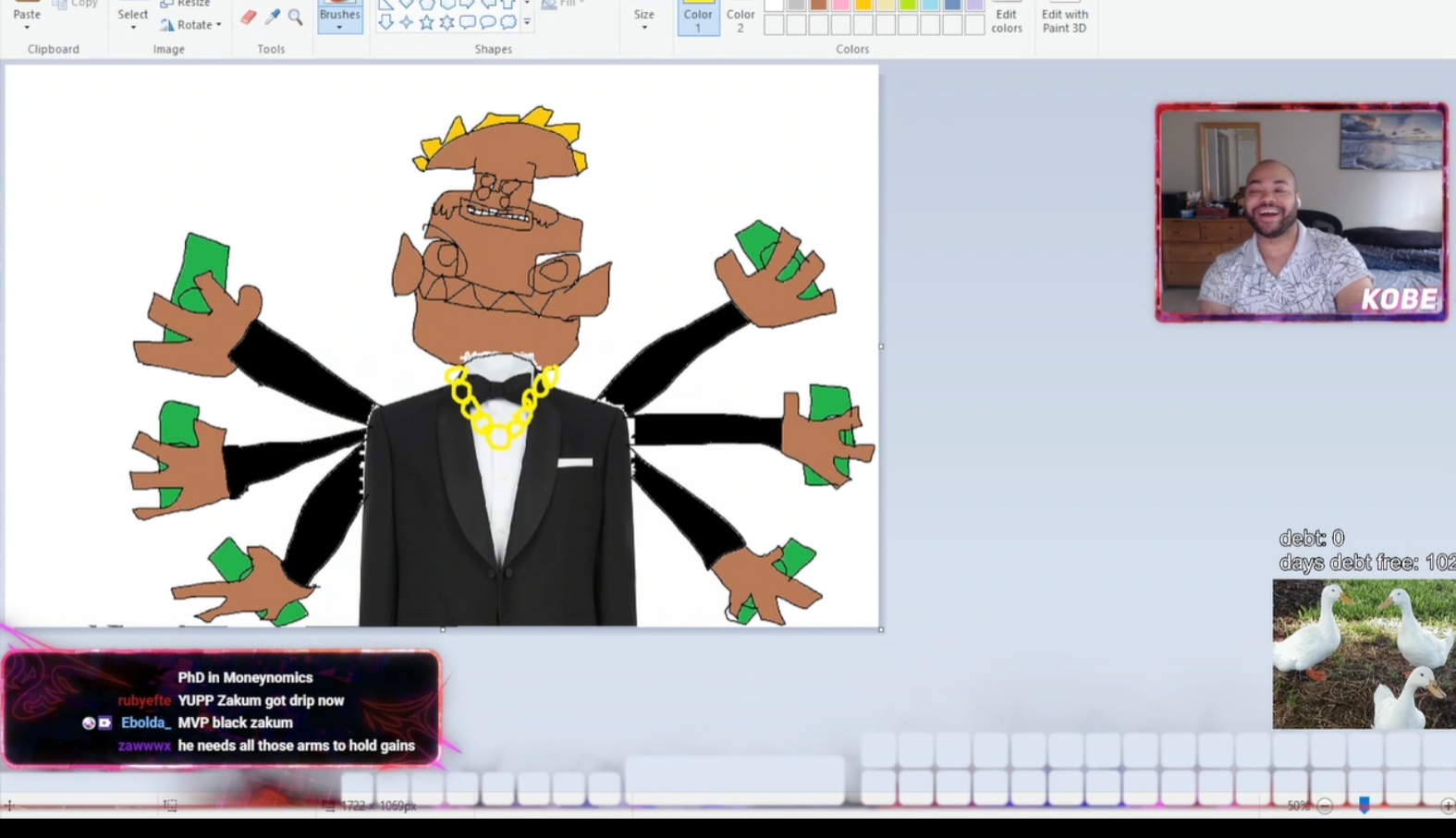Choose the up arrow shape
1456x838 pixels.
click(x=508, y=4)
